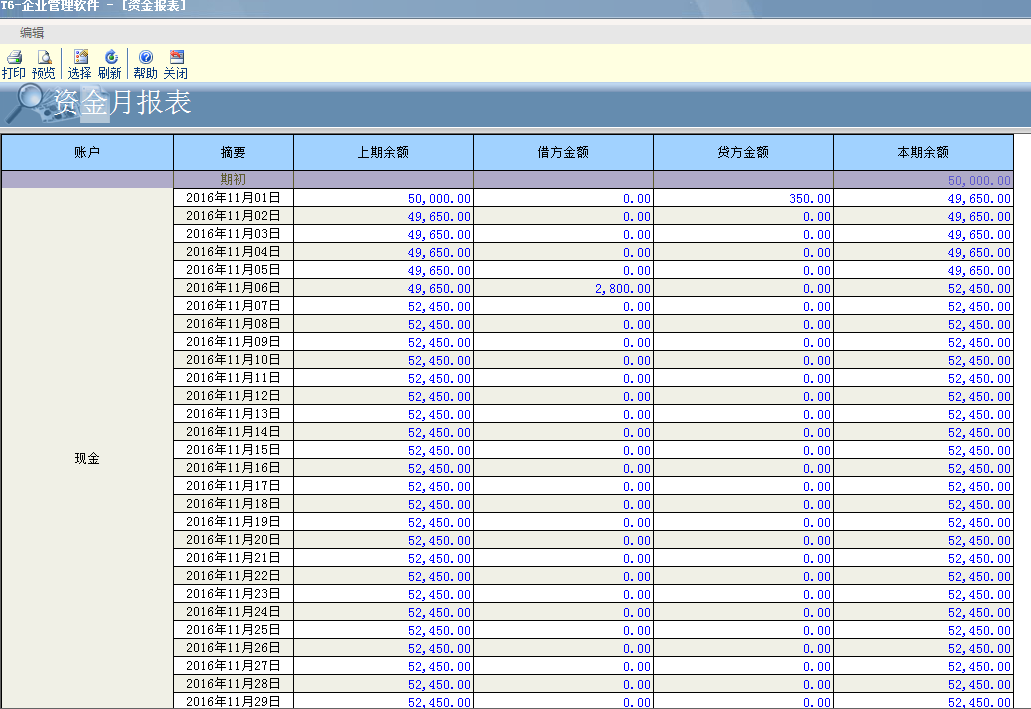Click the 本期余额 column header
The width and height of the screenshot is (1031, 709).
coord(923,153)
